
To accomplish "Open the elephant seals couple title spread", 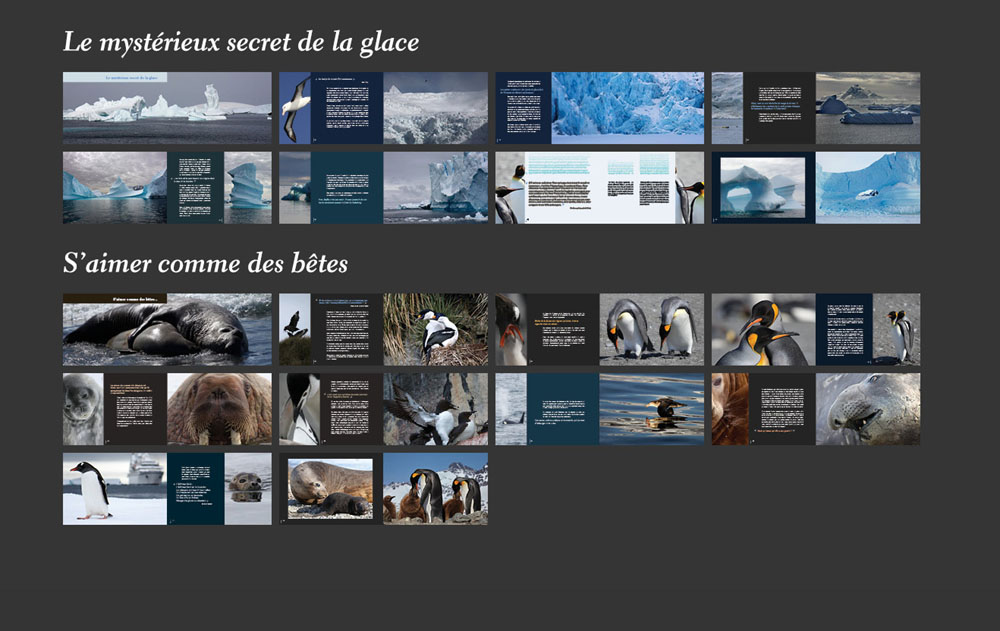I will [165, 330].
